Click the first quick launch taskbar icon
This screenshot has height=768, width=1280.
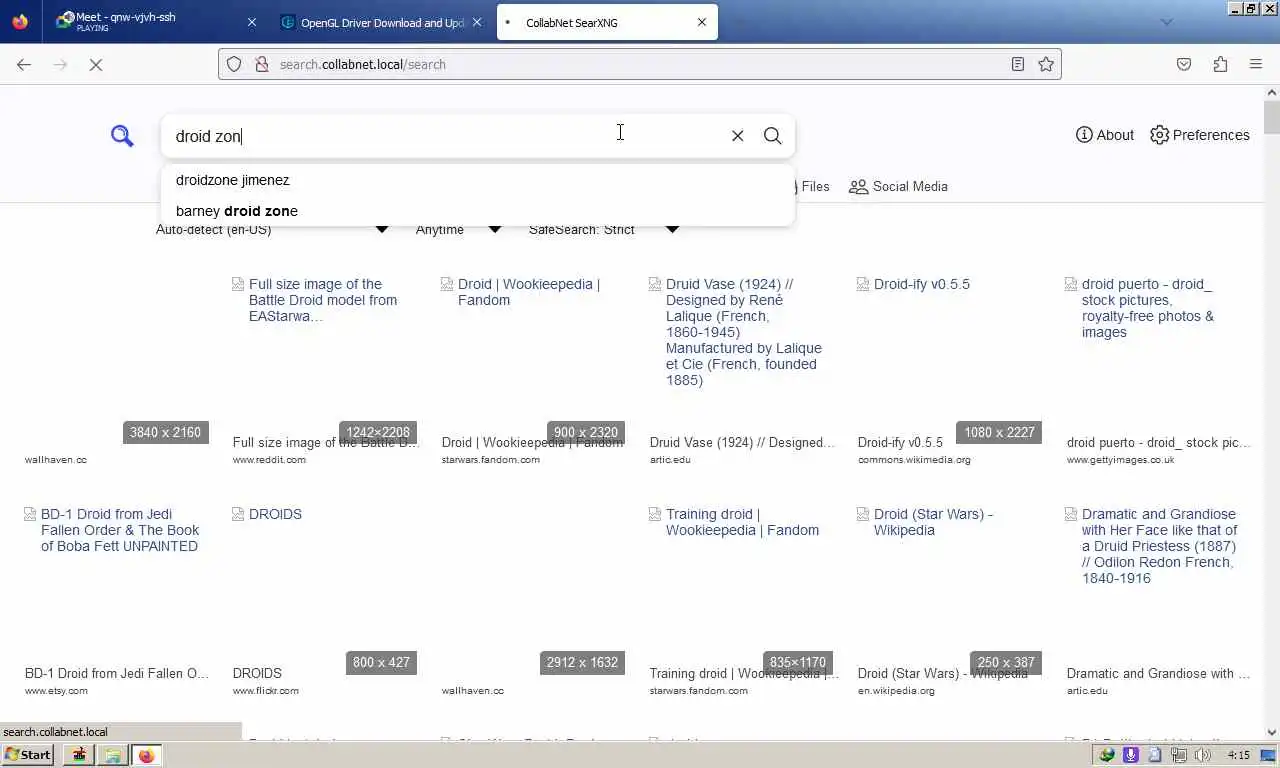pos(78,755)
